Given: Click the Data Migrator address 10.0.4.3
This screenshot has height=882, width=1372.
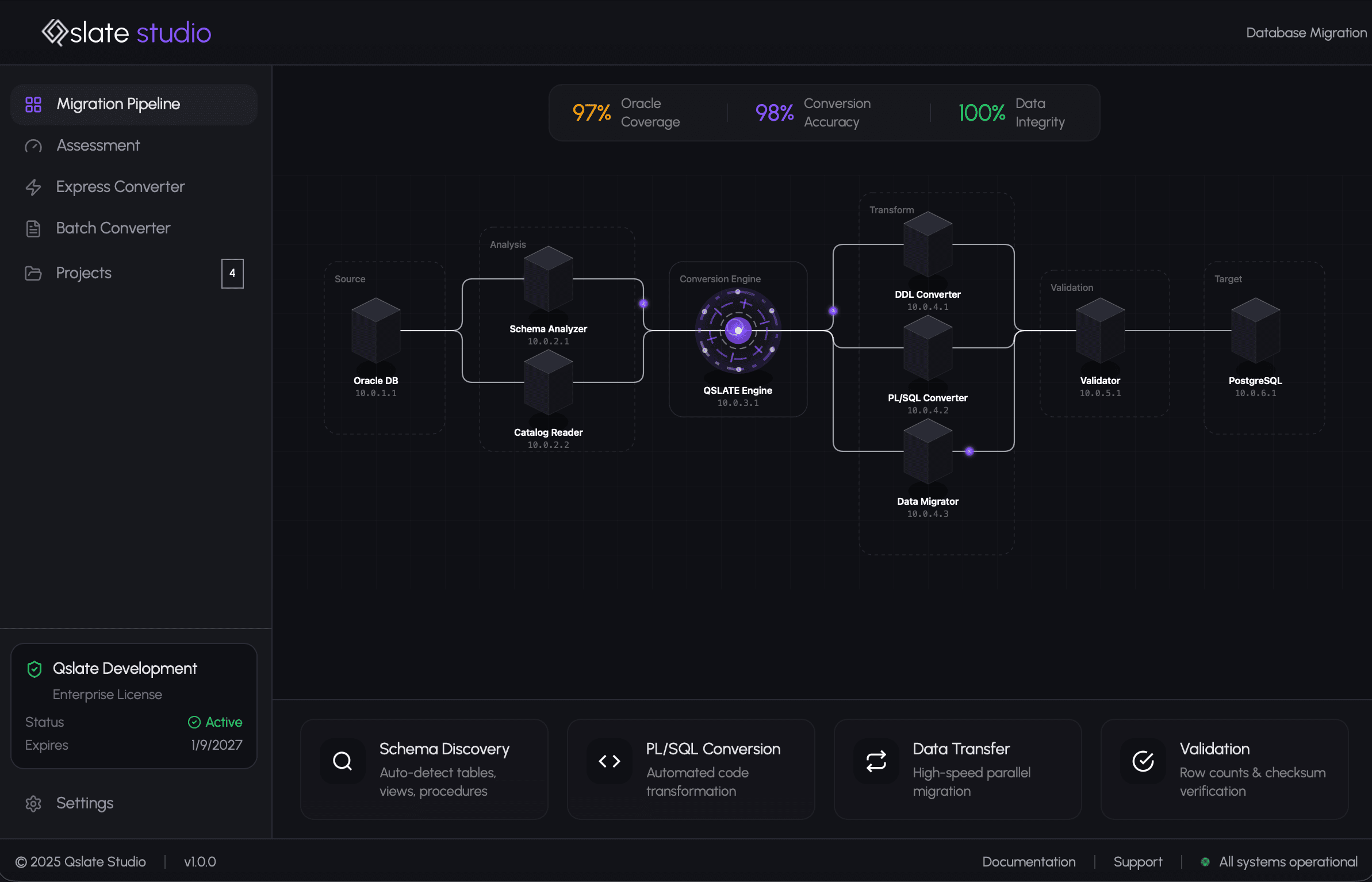Looking at the screenshot, I should click(x=928, y=514).
